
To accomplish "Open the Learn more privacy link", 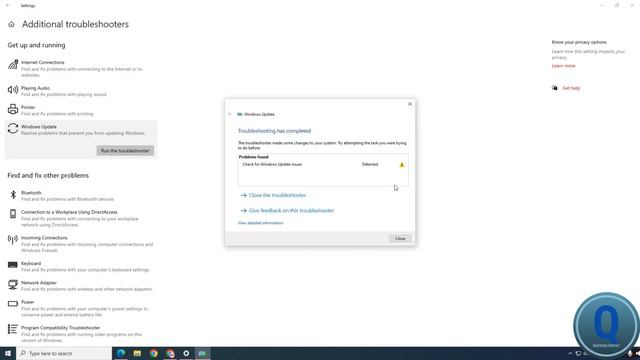I will point(563,66).
